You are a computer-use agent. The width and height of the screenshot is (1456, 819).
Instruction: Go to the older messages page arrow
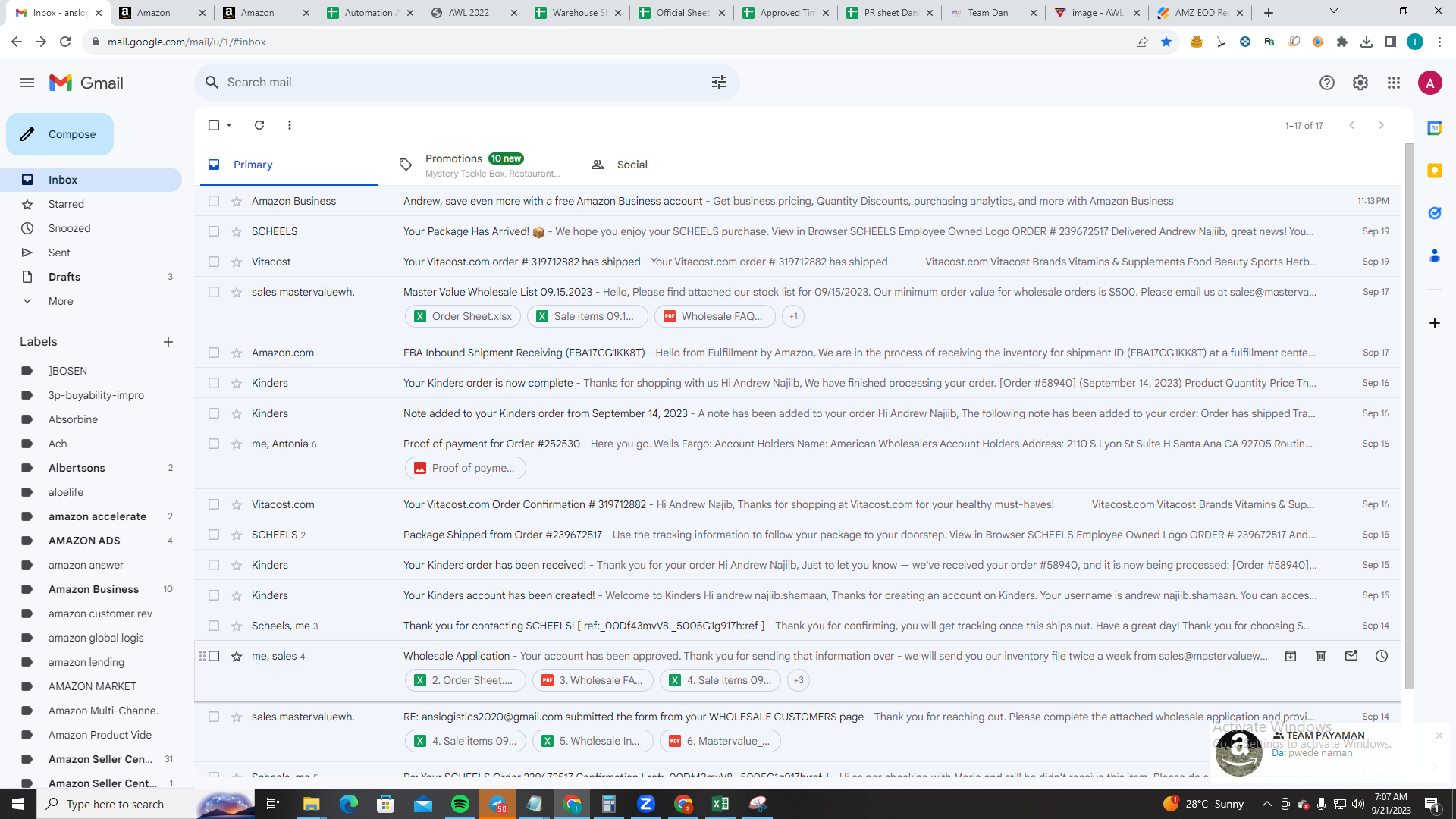tap(1382, 125)
